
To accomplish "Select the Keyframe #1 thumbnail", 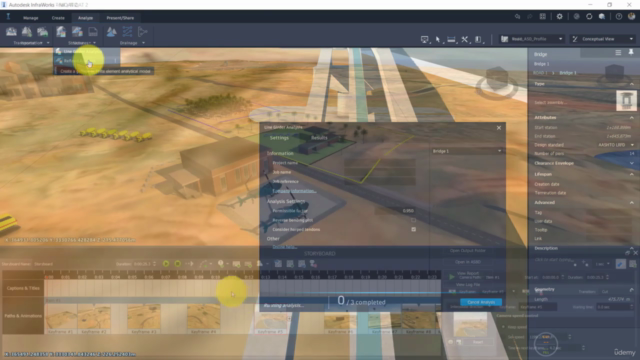I will pos(60,318).
